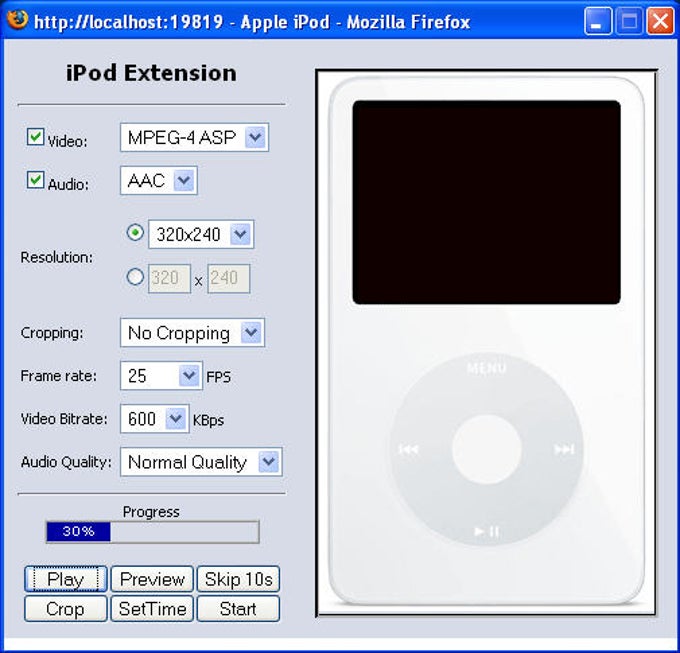Expand the 320x240 resolution dropdown
680x653 pixels.
click(201, 235)
